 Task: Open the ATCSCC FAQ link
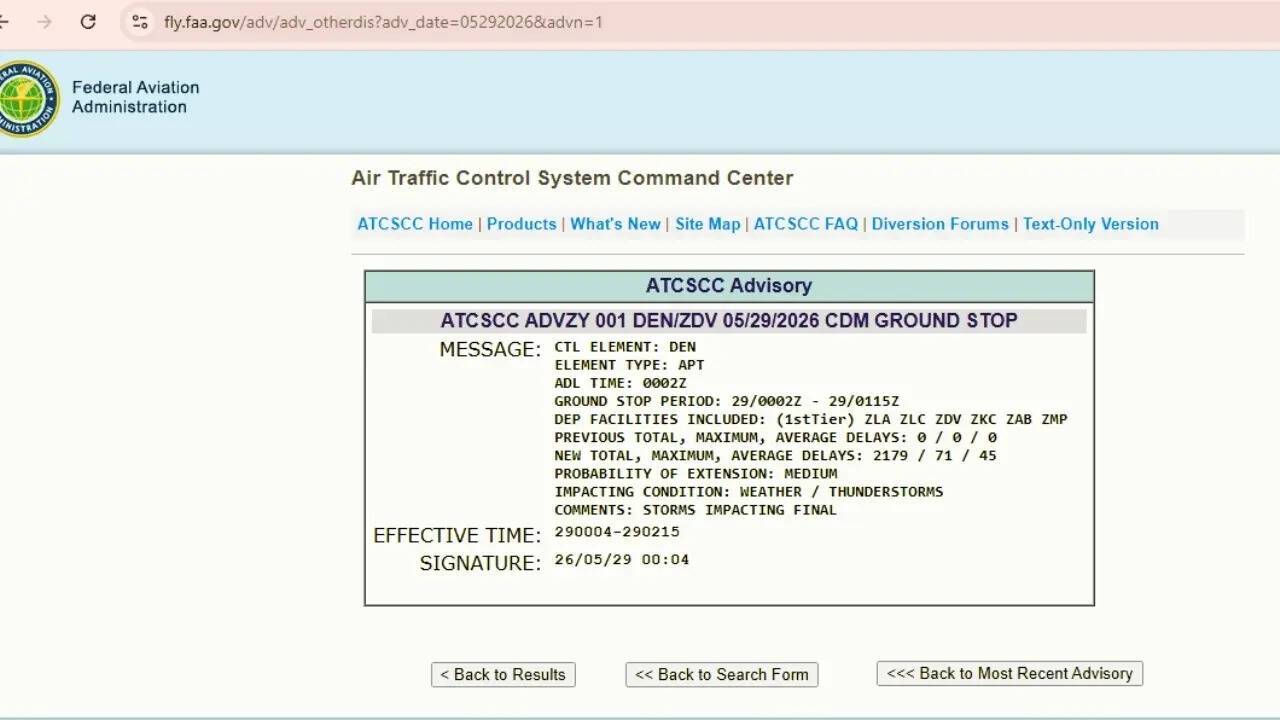[806, 224]
